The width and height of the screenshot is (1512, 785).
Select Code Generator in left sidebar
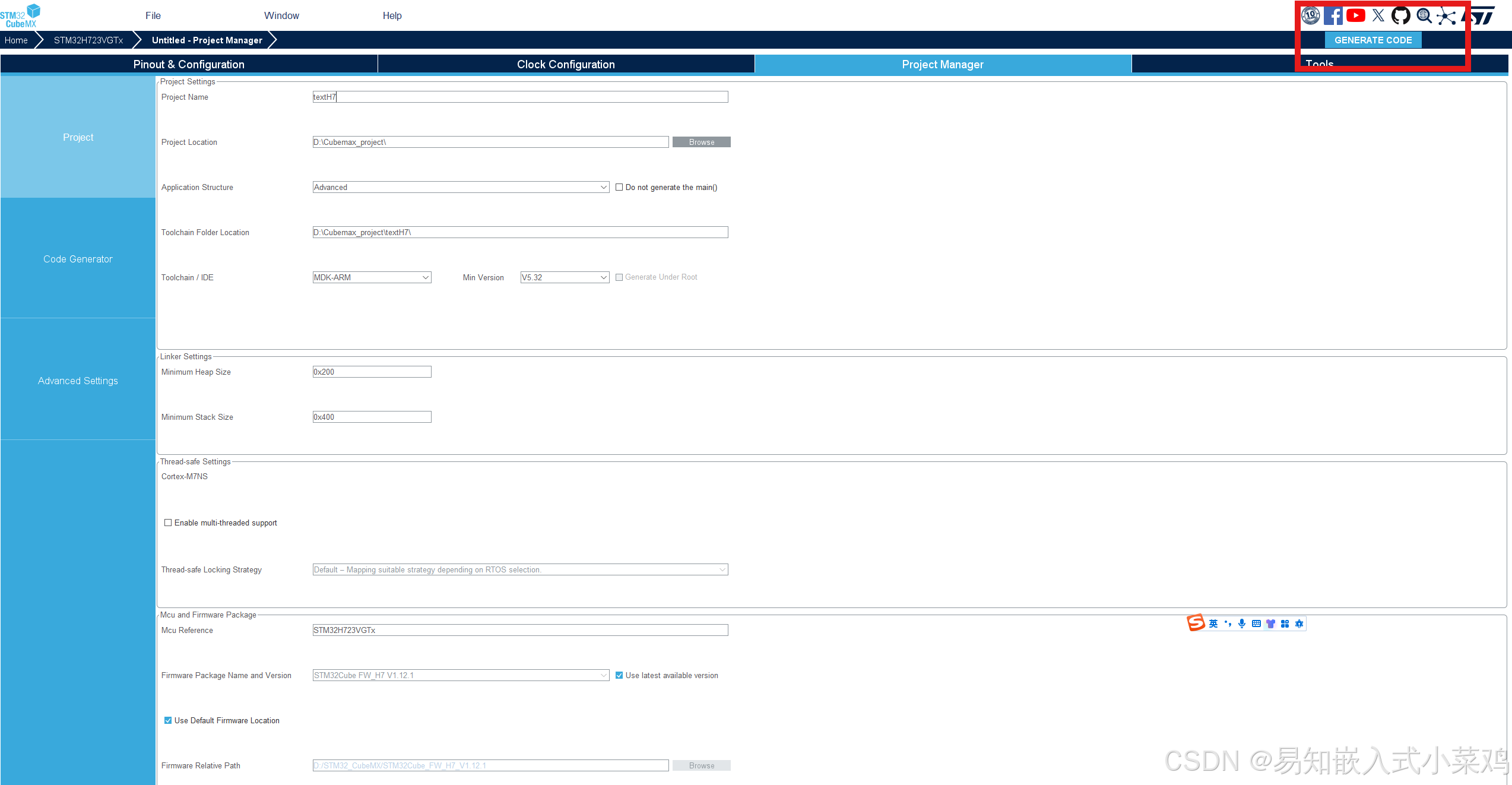78,259
